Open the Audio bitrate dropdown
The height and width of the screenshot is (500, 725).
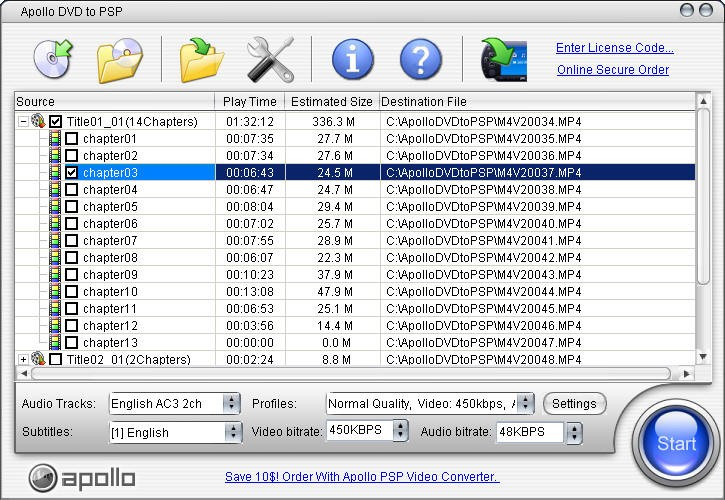click(x=574, y=432)
